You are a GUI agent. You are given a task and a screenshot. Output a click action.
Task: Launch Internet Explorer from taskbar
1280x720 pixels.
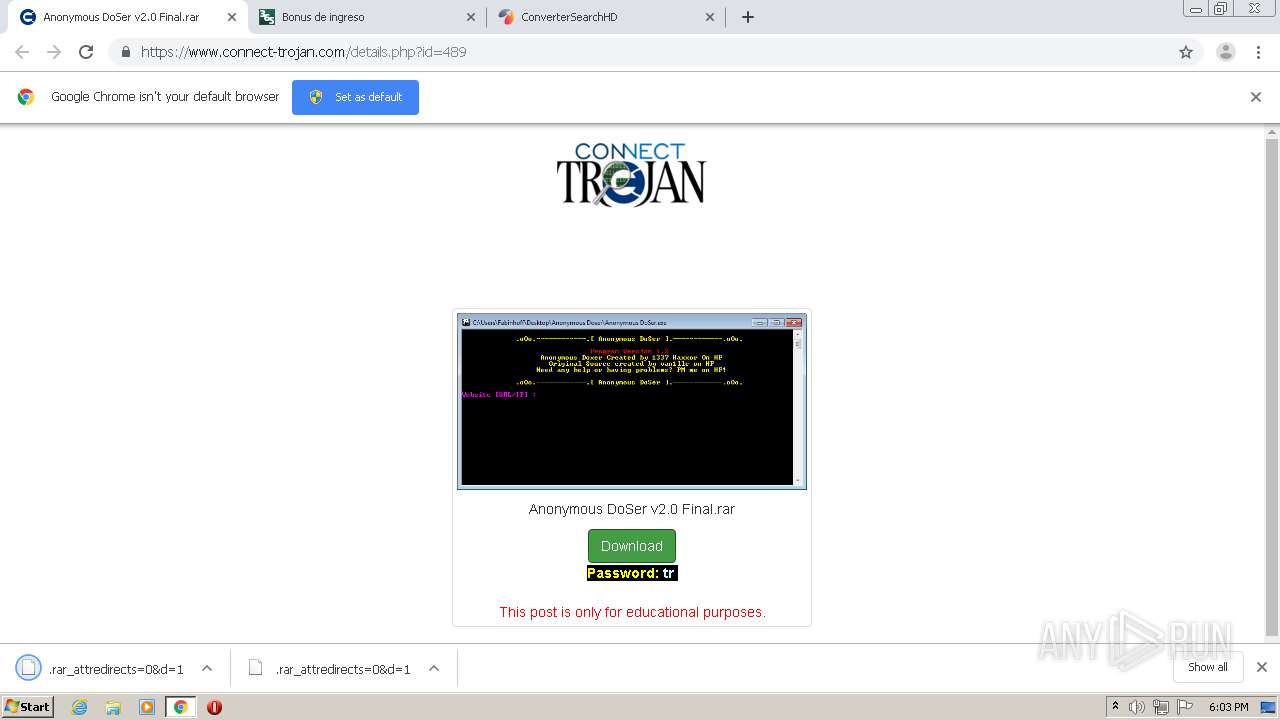[80, 707]
